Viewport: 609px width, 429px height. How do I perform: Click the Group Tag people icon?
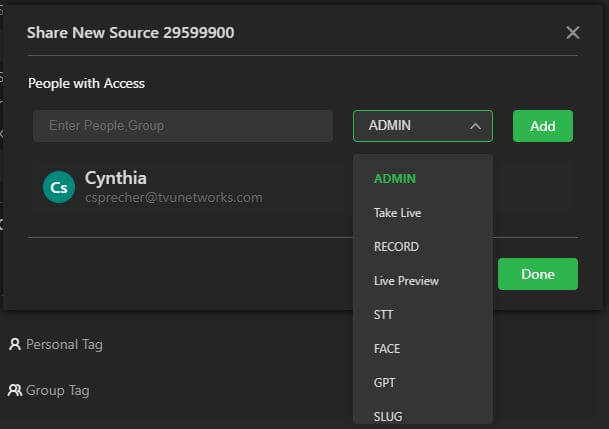(x=15, y=390)
